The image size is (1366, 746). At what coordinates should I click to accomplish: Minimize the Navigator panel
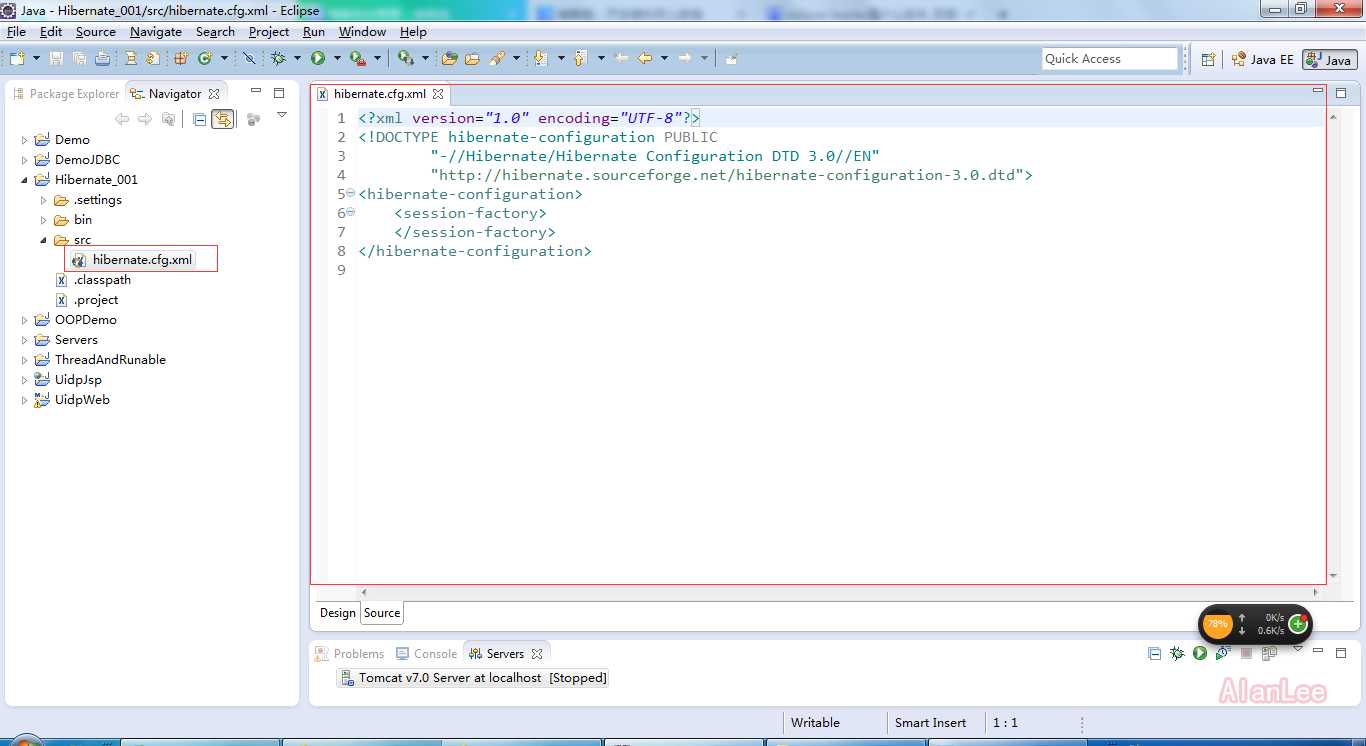[x=256, y=92]
